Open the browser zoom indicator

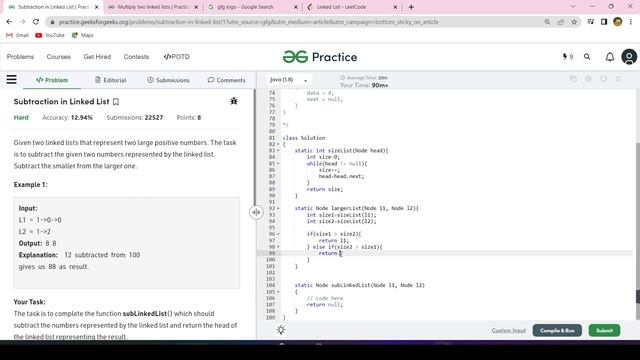point(547,22)
